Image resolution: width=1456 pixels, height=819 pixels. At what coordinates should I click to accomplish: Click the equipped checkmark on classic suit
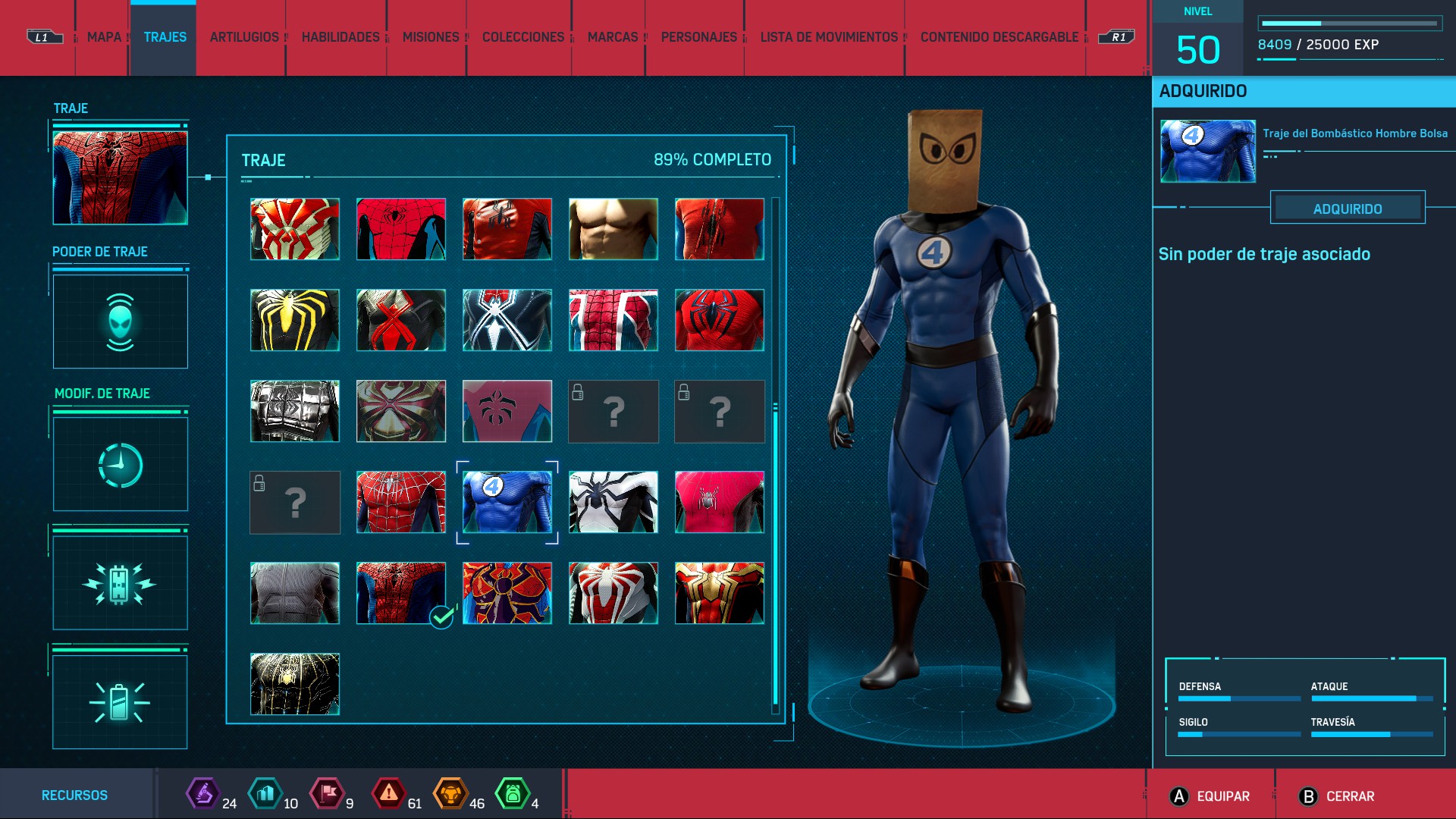point(441,617)
